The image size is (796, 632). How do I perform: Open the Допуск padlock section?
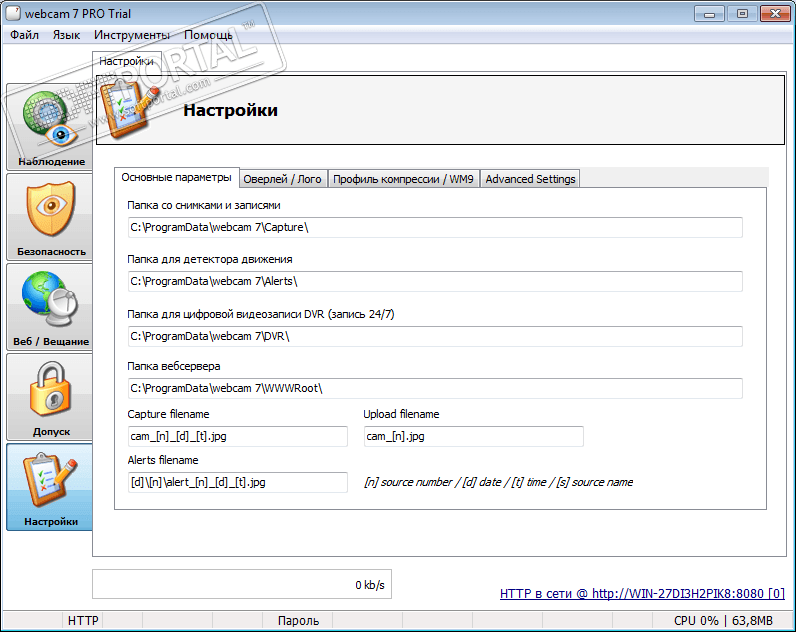point(50,396)
